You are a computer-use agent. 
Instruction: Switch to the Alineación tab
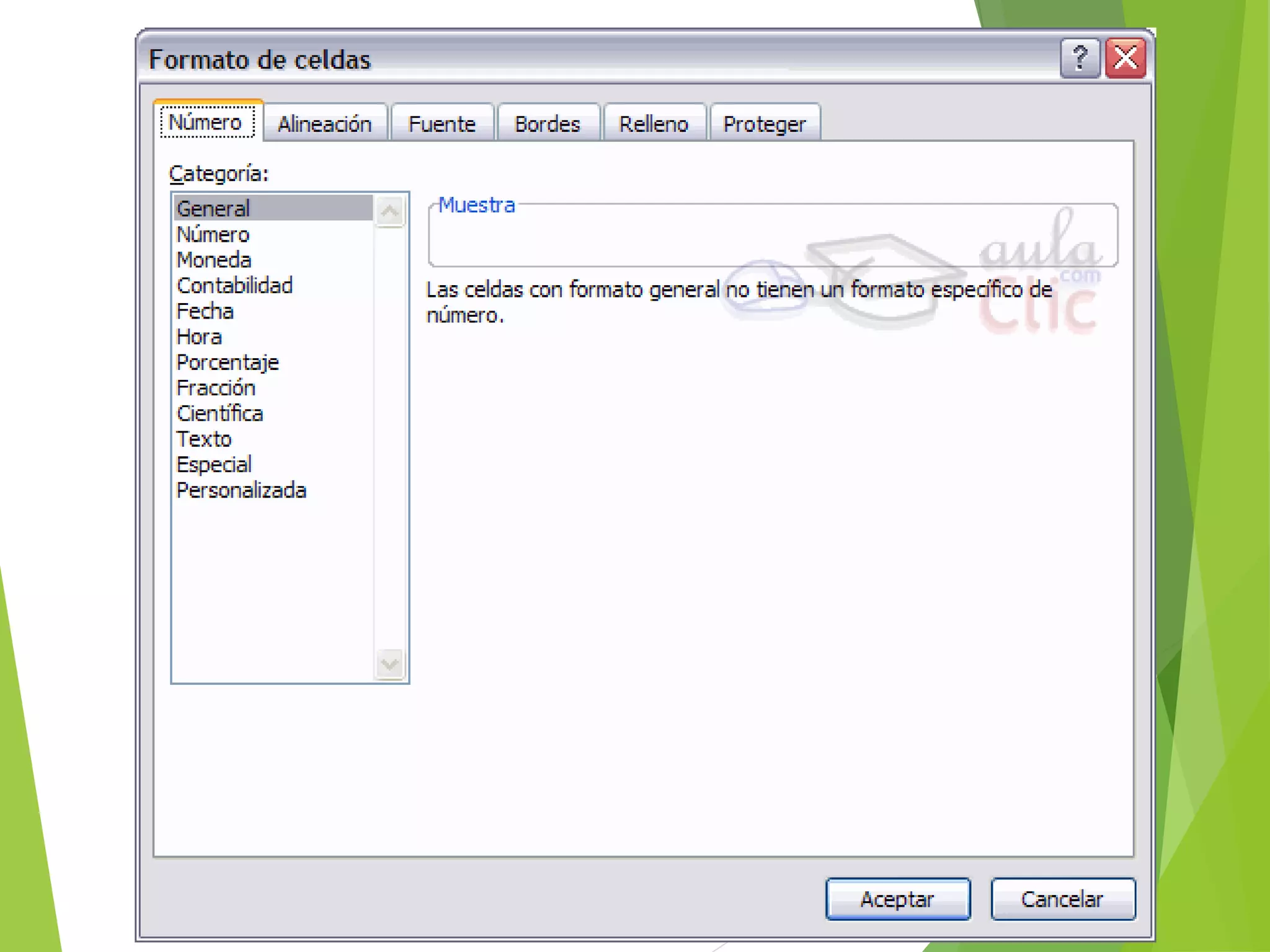pyautogui.click(x=324, y=124)
